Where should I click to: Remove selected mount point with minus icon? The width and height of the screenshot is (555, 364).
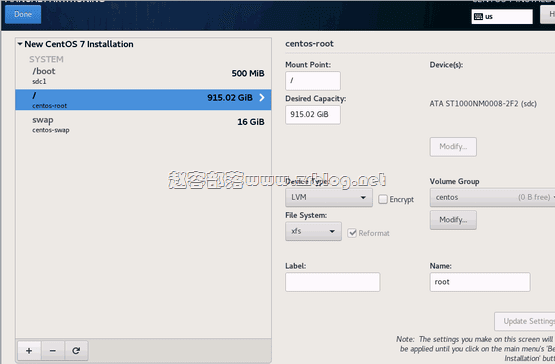(53, 351)
